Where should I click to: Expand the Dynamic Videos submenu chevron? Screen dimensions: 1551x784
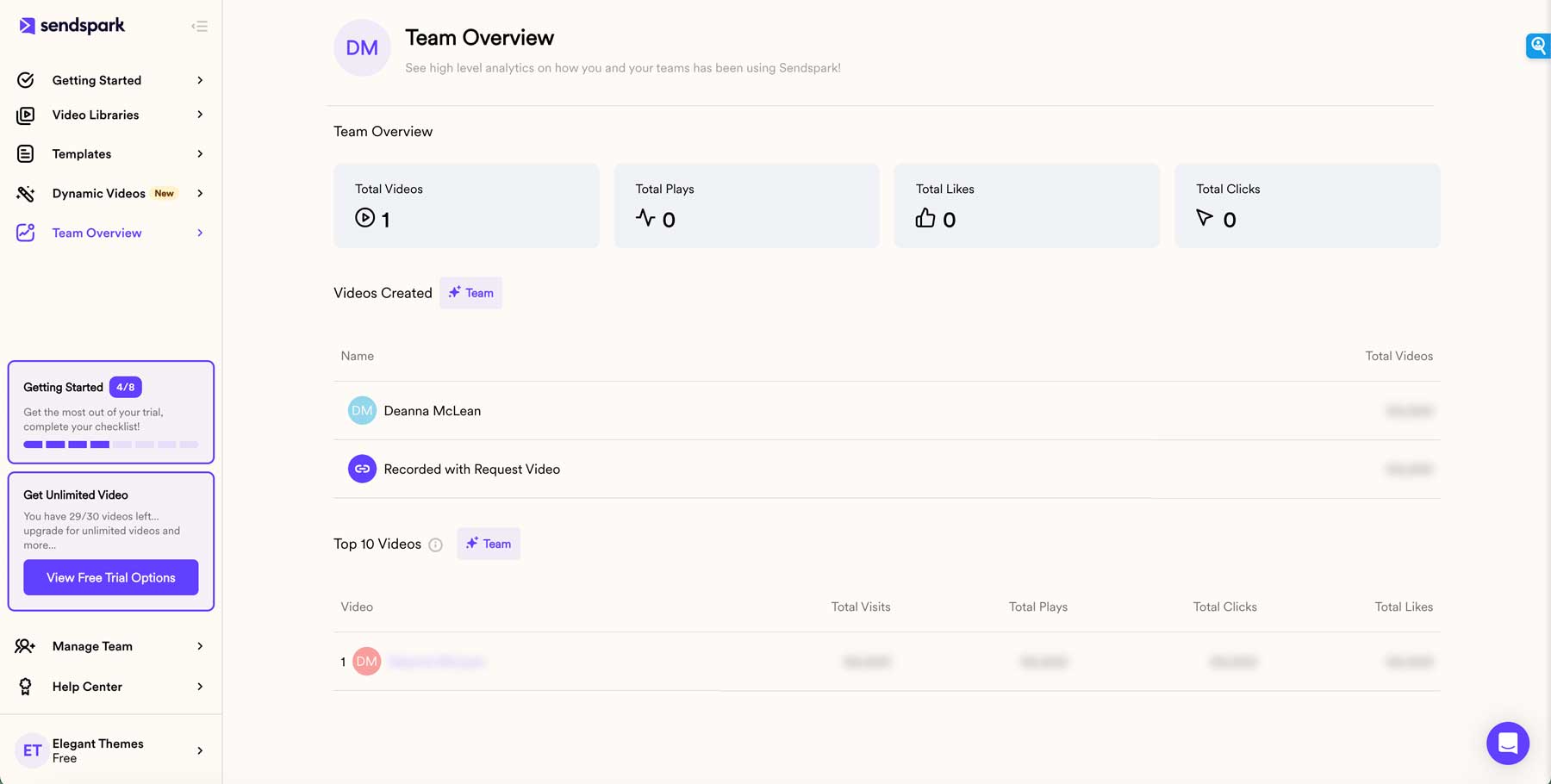click(199, 193)
